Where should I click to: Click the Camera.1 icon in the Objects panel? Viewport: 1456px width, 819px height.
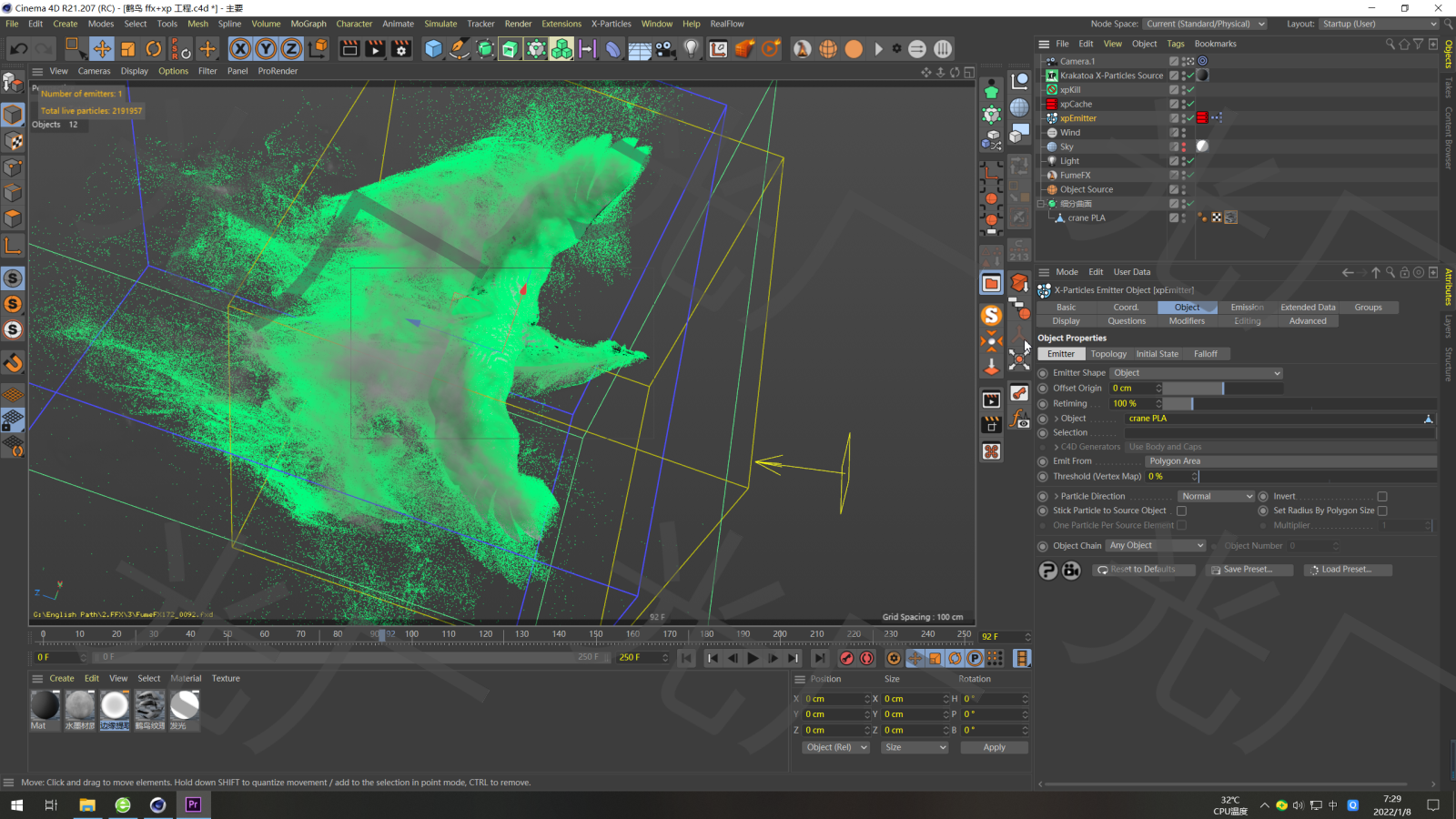click(1052, 61)
